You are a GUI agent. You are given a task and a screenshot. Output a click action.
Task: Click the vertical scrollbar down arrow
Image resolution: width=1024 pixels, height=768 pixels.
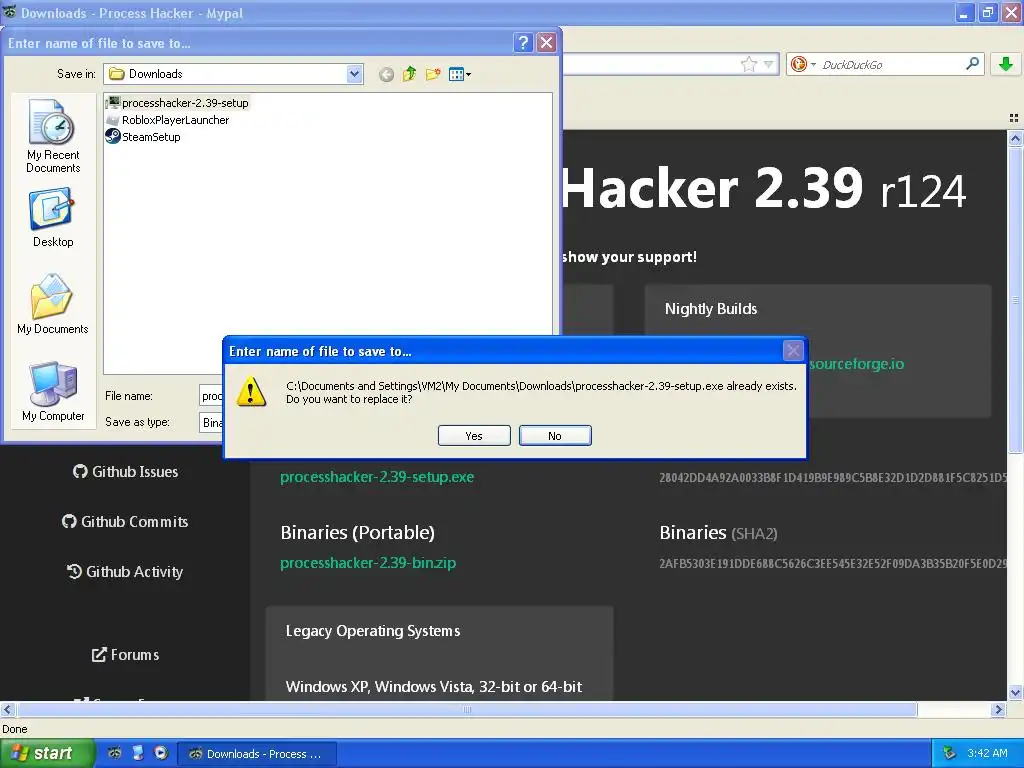click(x=1015, y=692)
